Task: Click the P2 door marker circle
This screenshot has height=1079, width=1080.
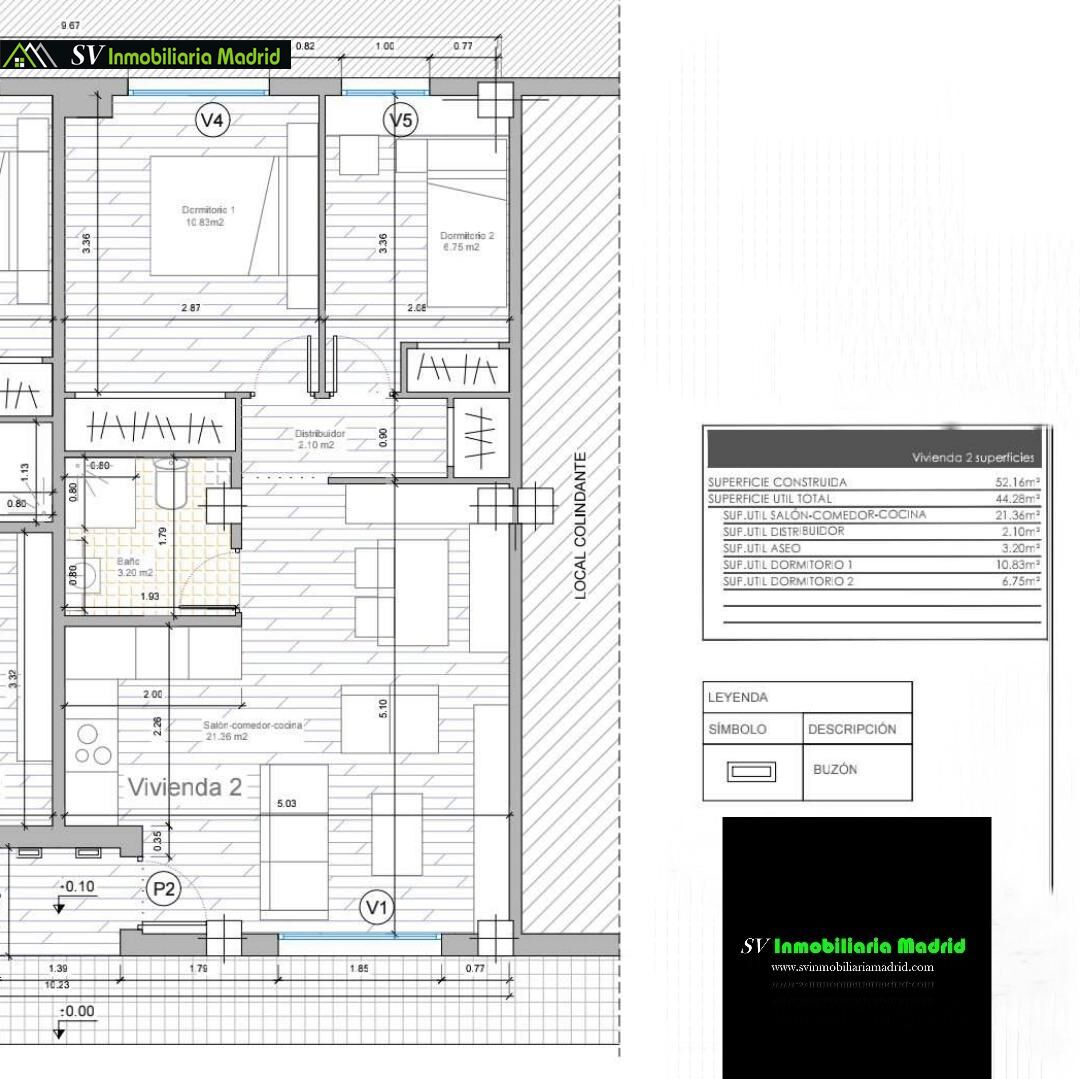Action: pos(163,889)
